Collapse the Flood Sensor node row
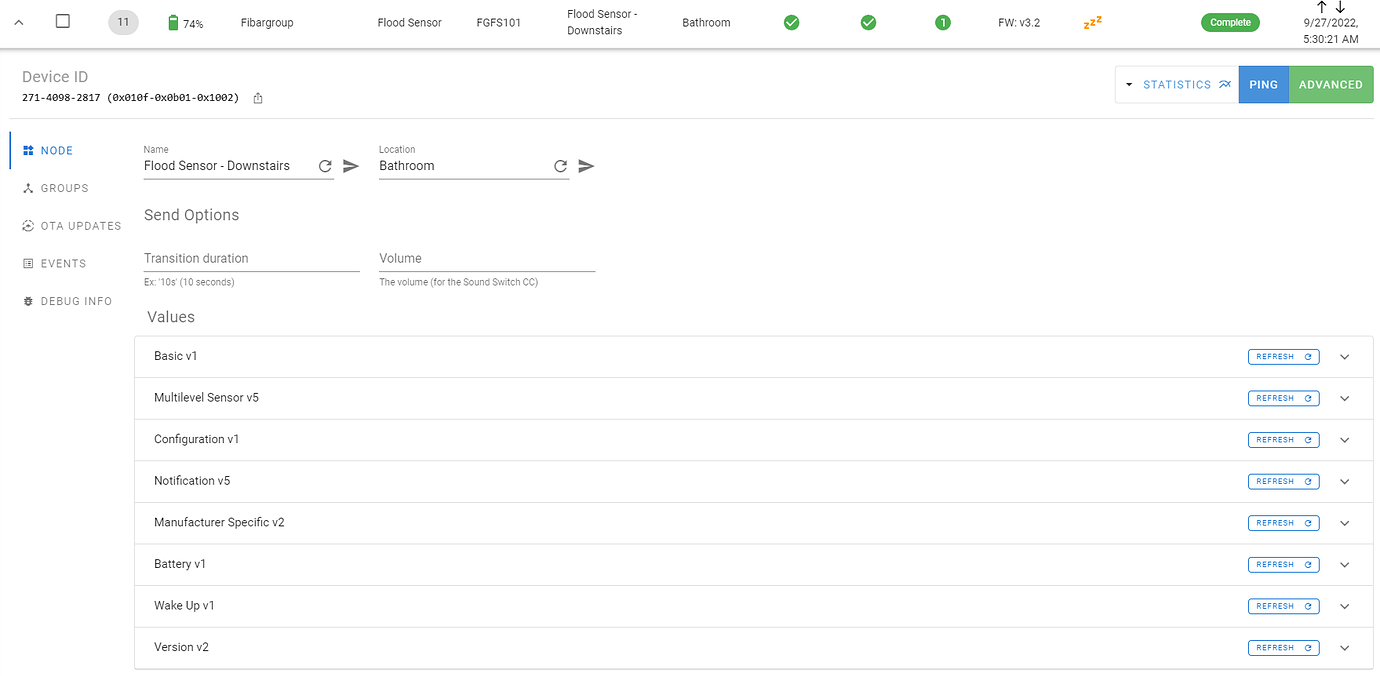 (x=18, y=22)
